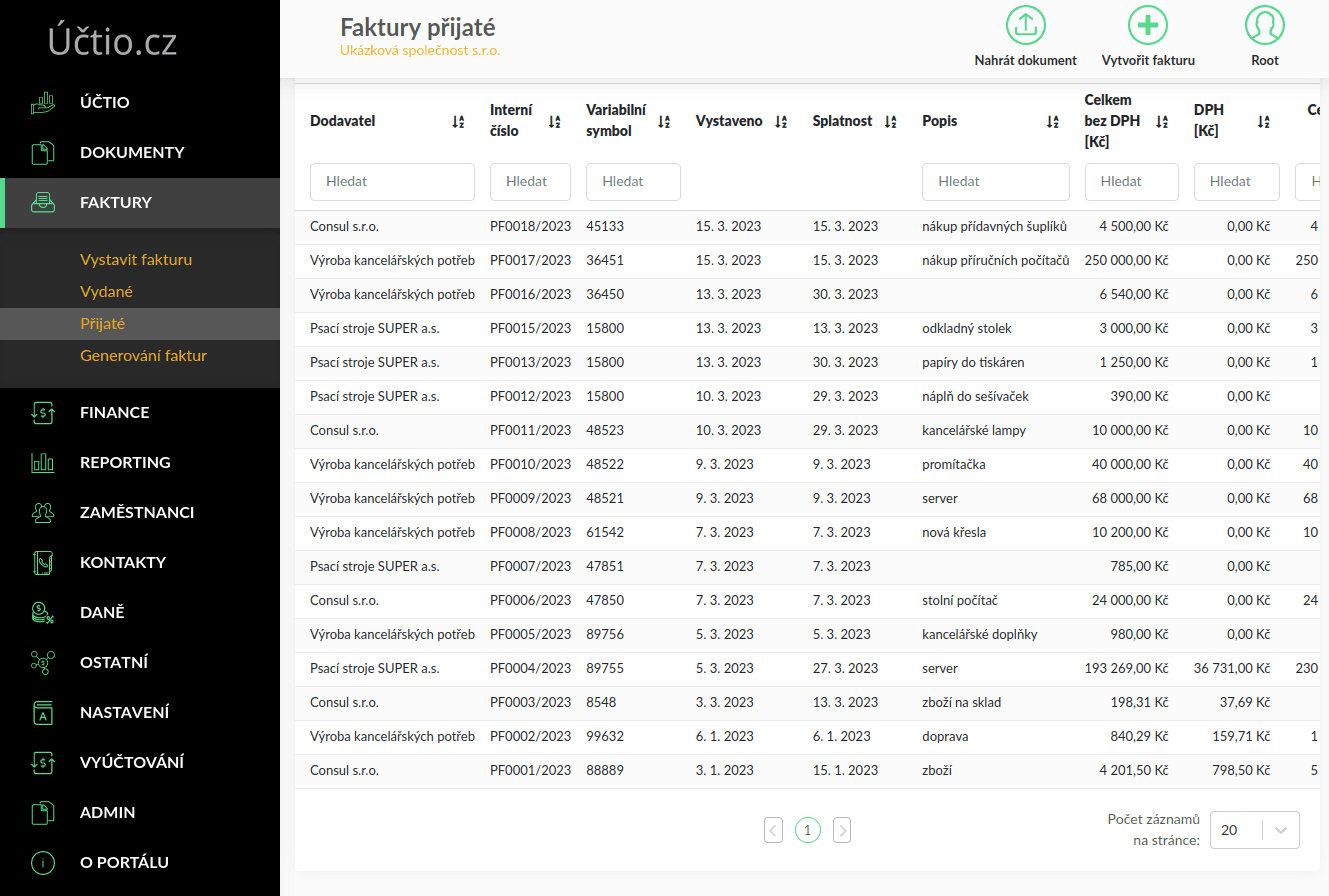Click the Vystavit fakturu link
1329x896 pixels.
[x=136, y=260]
